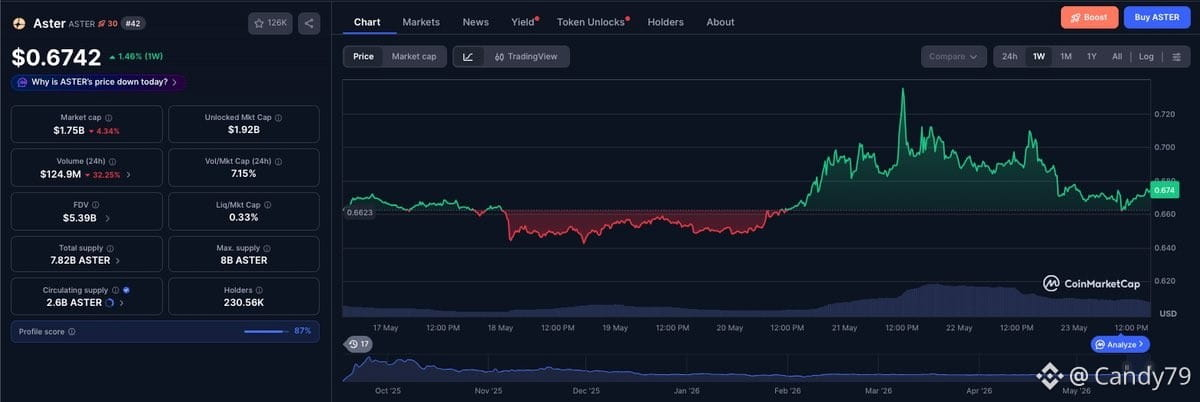
Task: Click the Profile score info icon
Action: (71, 331)
